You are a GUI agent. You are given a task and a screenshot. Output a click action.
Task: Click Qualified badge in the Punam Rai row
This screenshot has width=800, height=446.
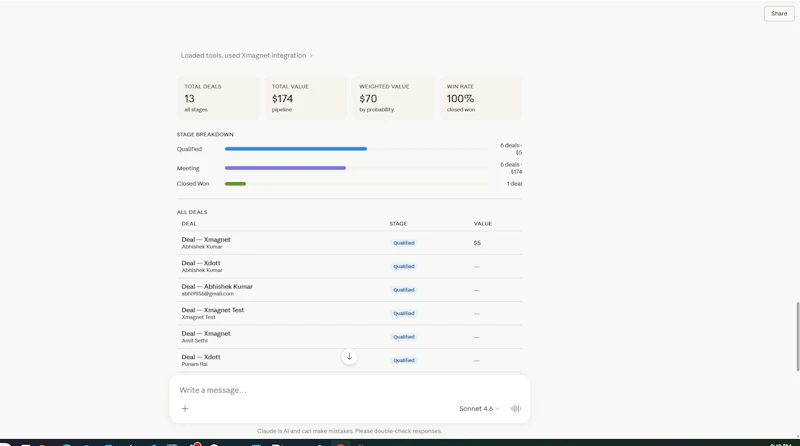point(404,360)
